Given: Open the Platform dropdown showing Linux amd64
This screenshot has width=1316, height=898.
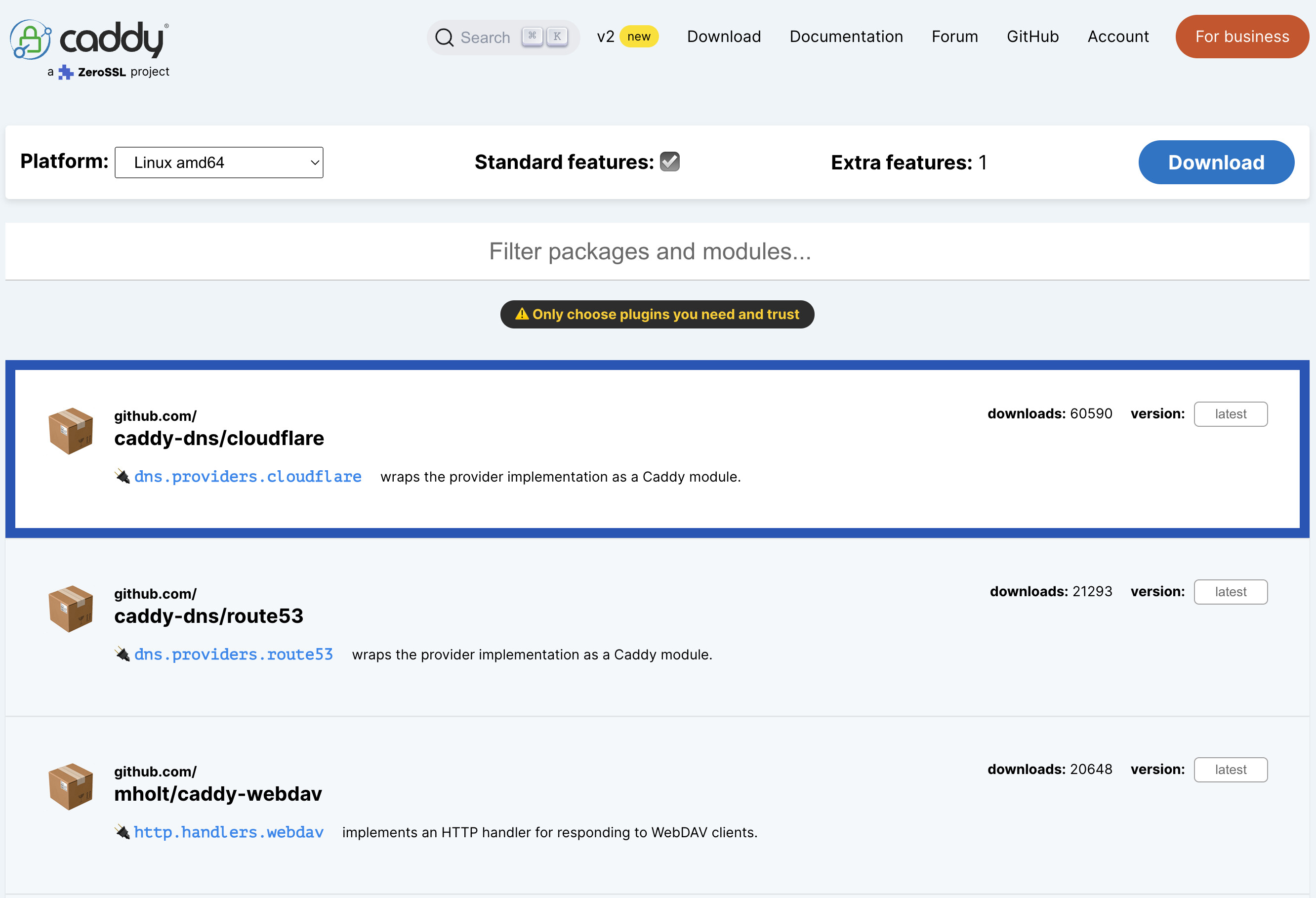Looking at the screenshot, I should pyautogui.click(x=218, y=163).
